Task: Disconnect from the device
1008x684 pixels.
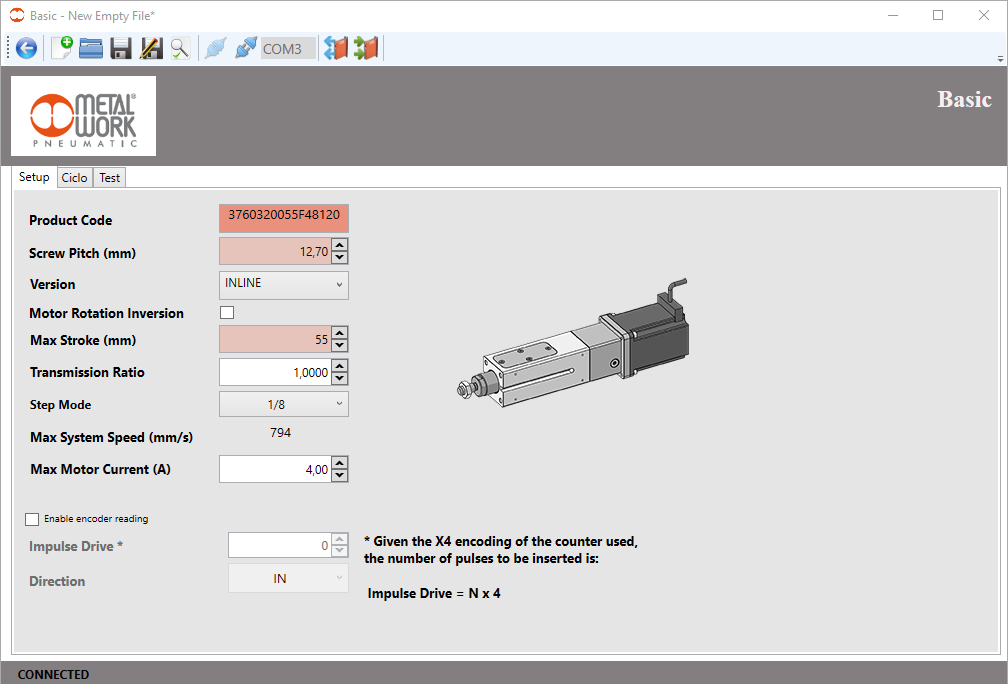Action: pyautogui.click(x=245, y=48)
